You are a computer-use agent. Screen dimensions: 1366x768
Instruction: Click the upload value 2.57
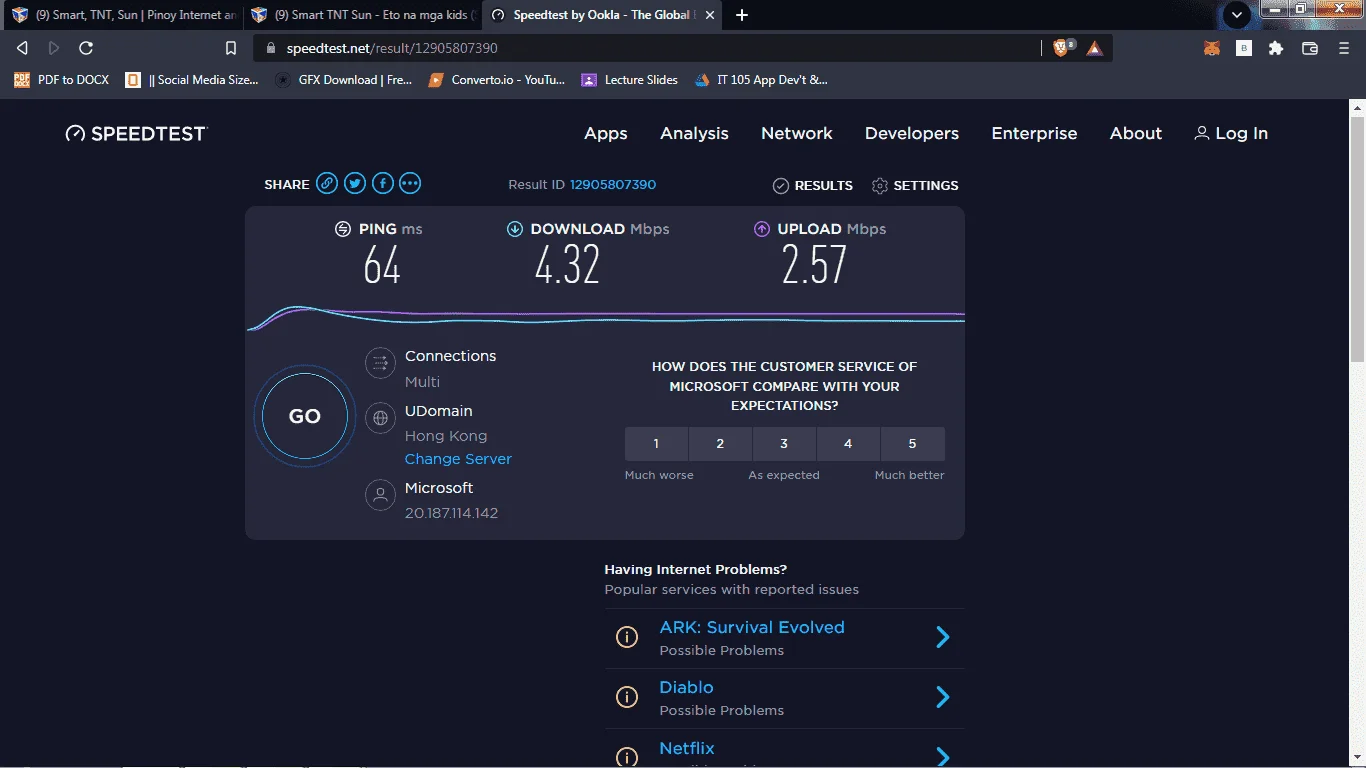click(814, 266)
